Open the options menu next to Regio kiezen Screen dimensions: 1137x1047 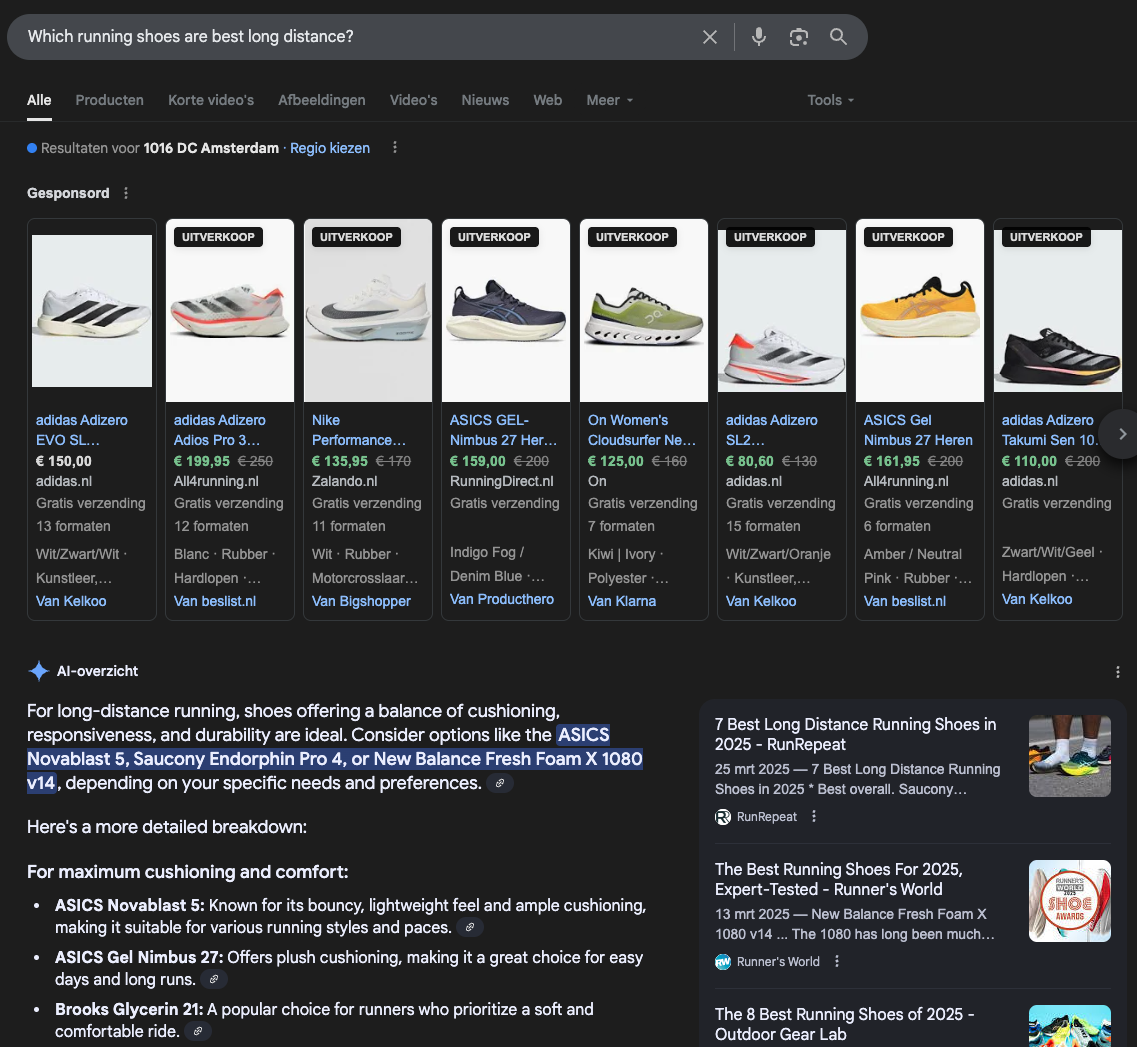(x=394, y=148)
